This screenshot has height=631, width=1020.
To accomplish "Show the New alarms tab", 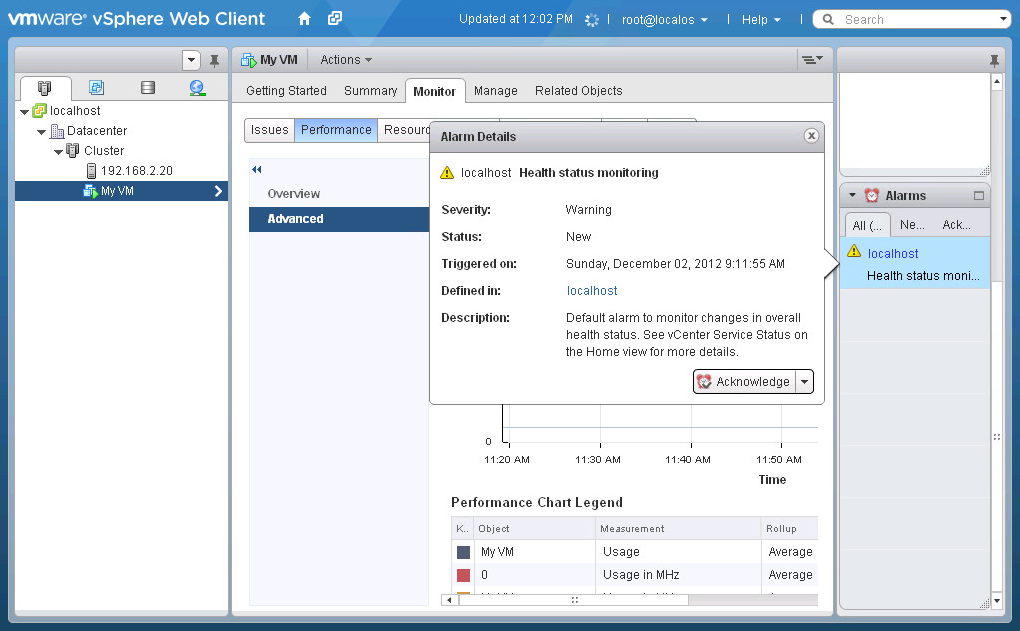I will [x=912, y=225].
